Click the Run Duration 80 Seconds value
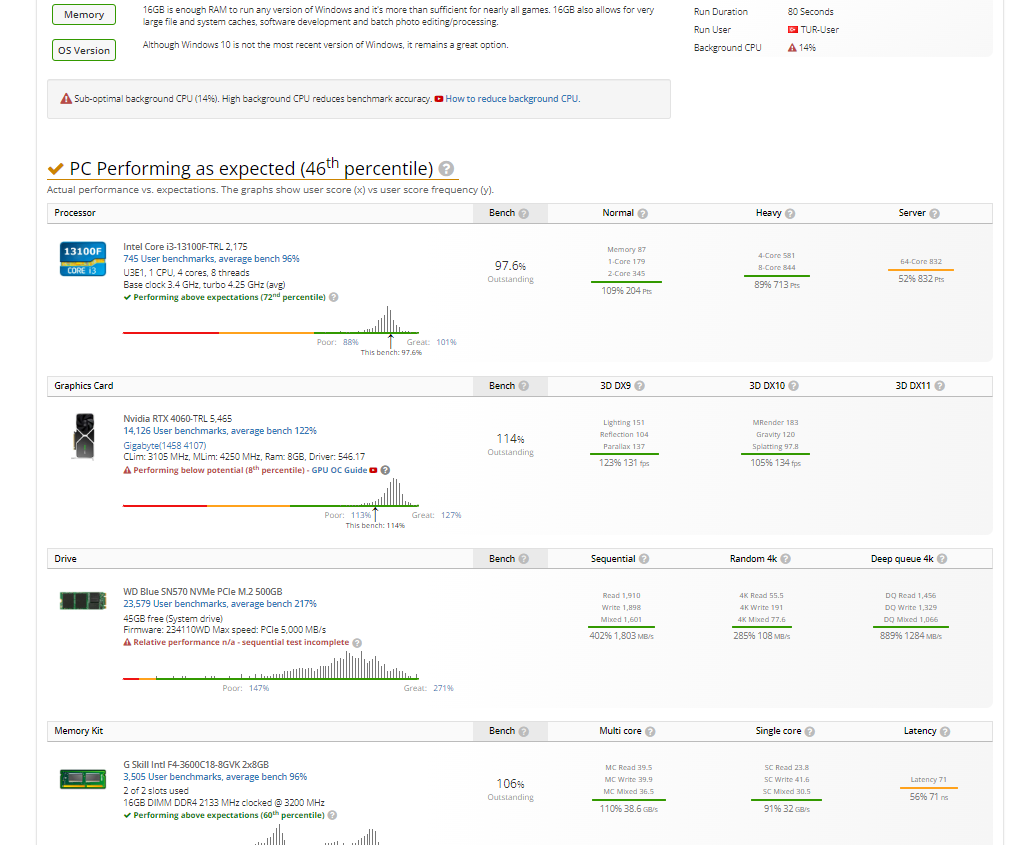 point(811,12)
